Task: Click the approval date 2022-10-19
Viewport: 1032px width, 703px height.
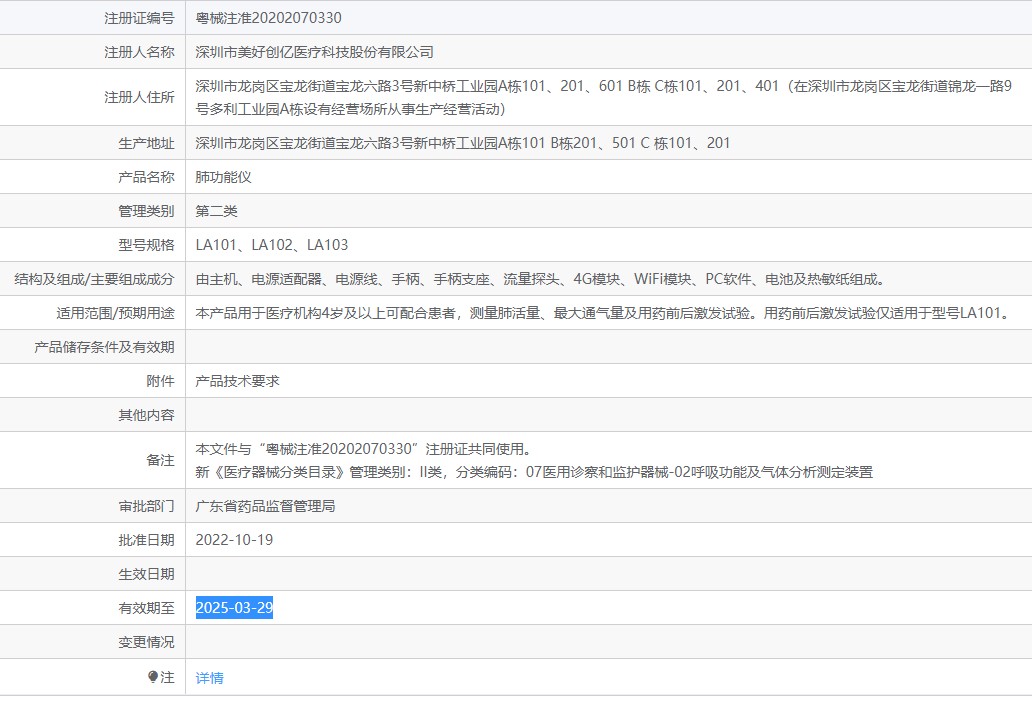Action: pyautogui.click(x=234, y=540)
